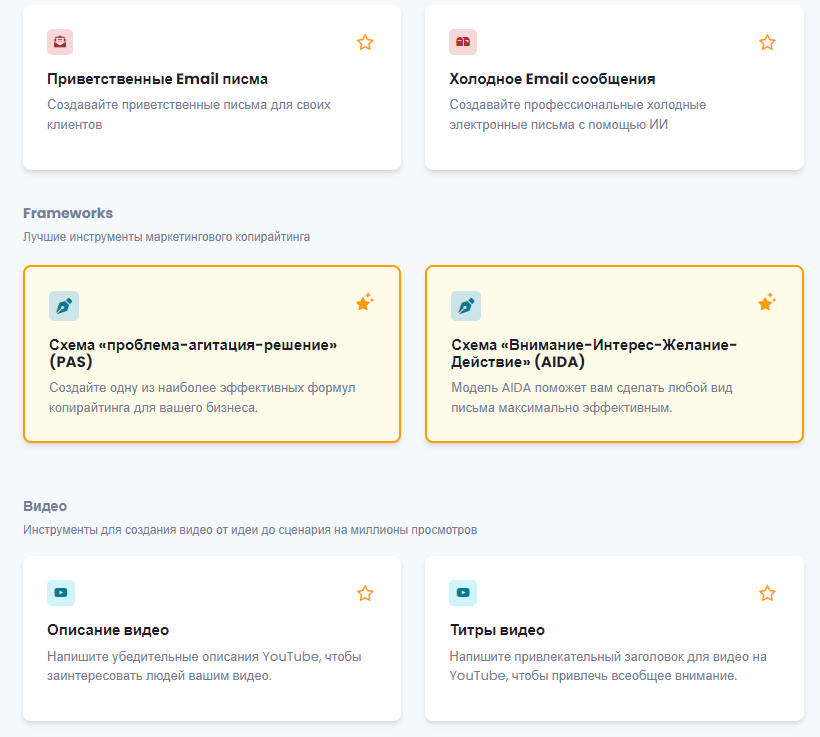Click the PAS framework pen icon
820x737 pixels.
coord(64,306)
